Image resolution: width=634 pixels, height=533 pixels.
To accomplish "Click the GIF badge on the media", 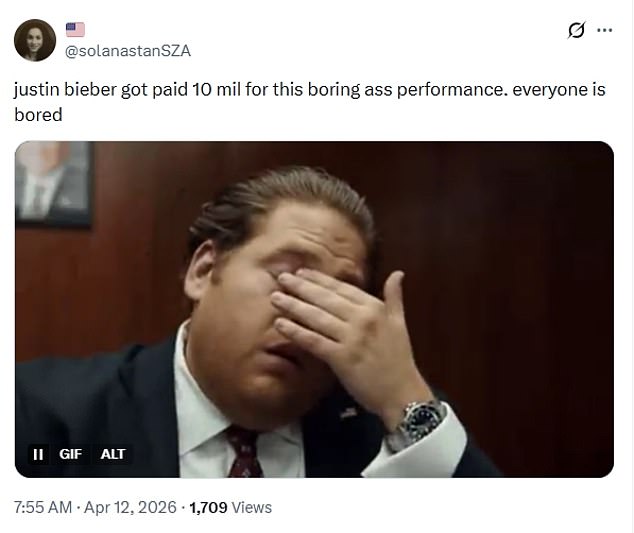I will pos(70,454).
